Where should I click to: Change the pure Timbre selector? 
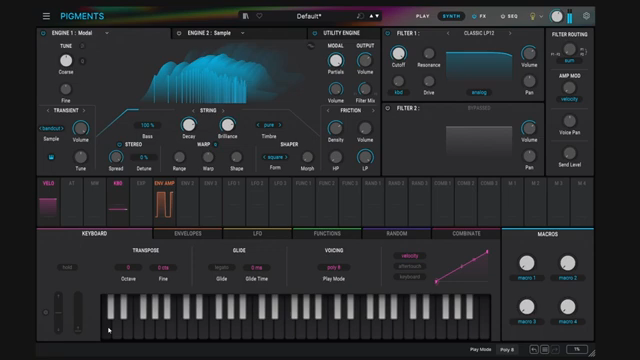click(x=269, y=125)
